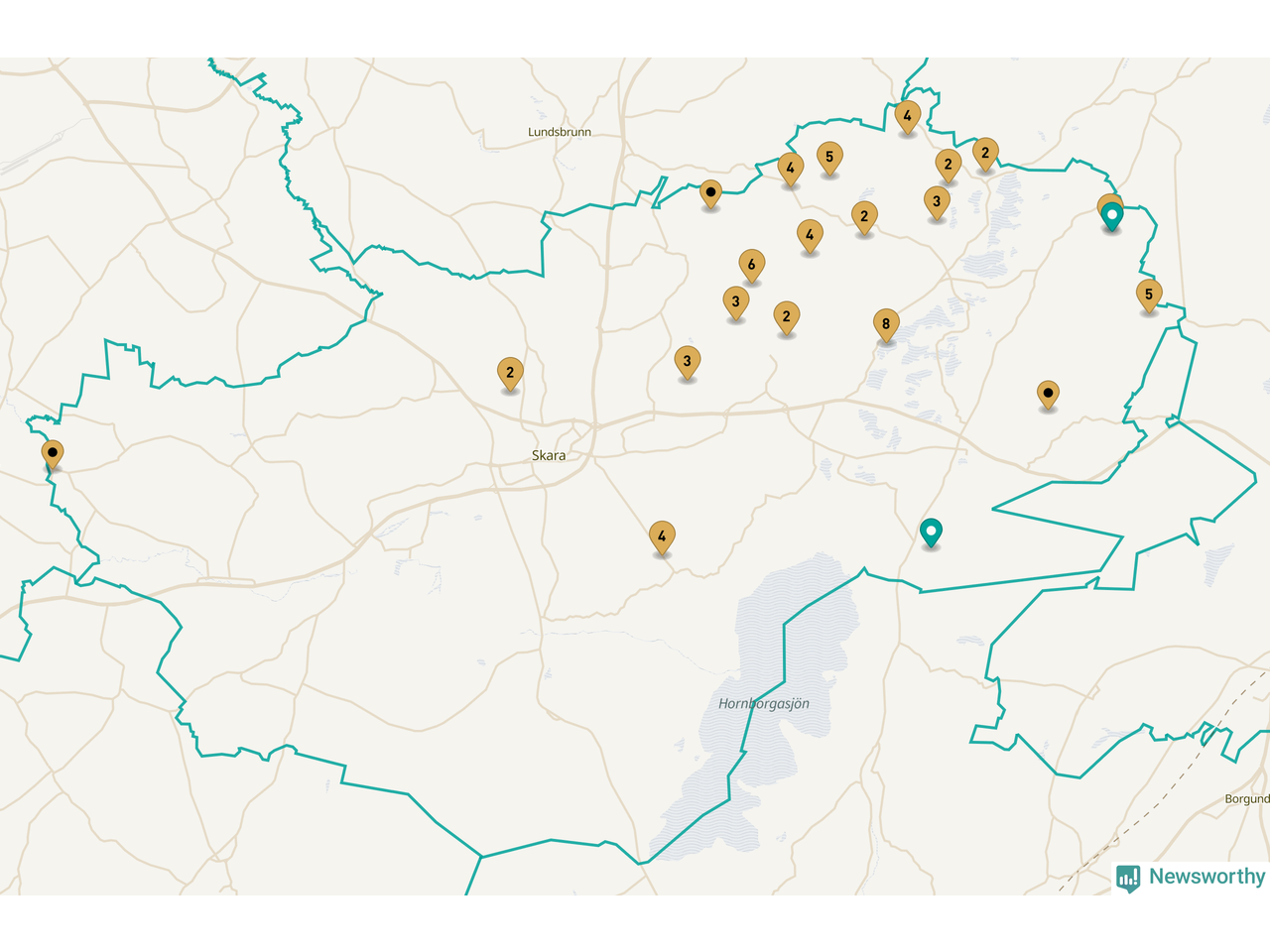Select the northernmost marker labeled 4
The image size is (1270, 952).
[x=907, y=116]
